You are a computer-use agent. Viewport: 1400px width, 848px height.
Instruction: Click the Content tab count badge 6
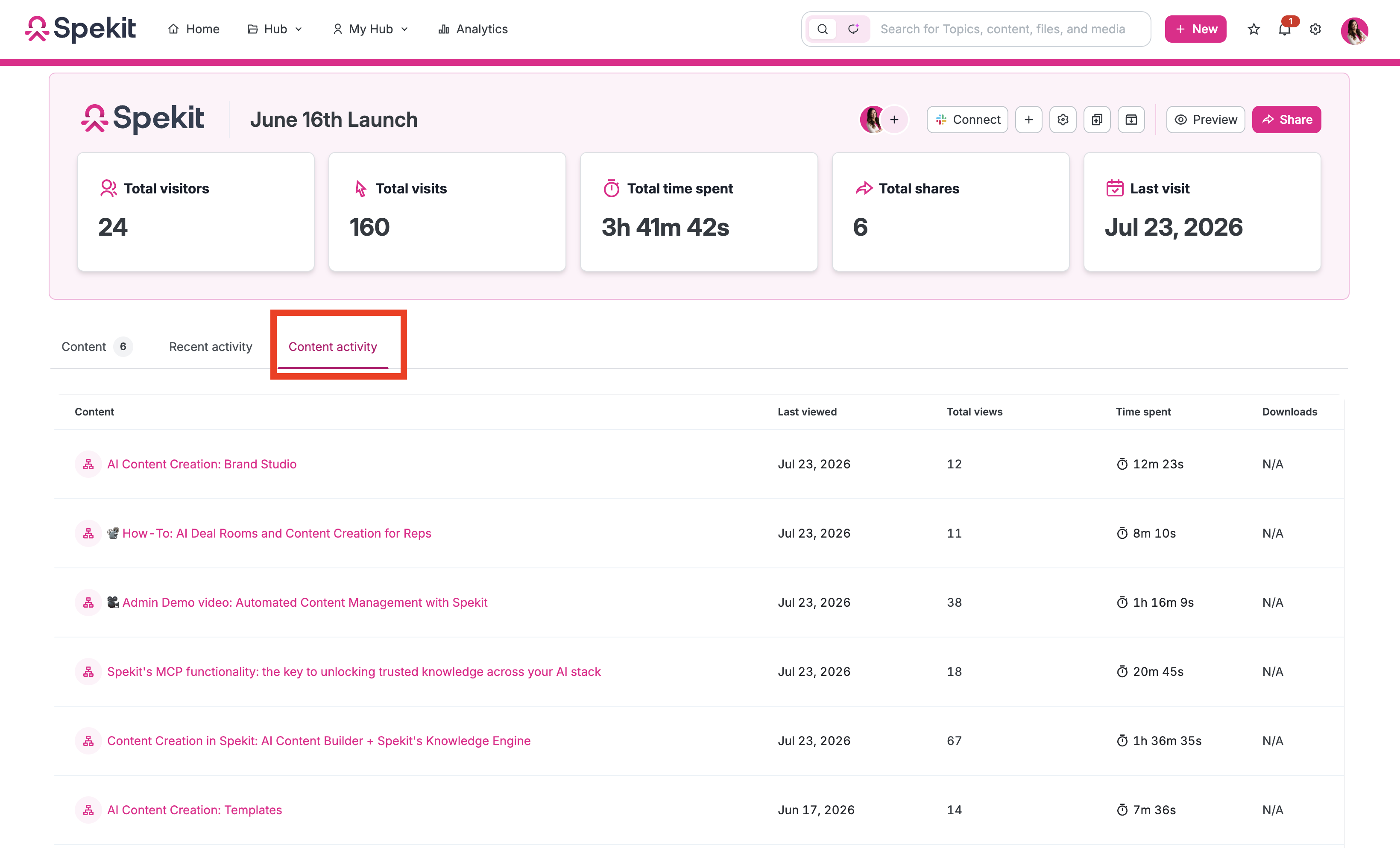pos(123,346)
